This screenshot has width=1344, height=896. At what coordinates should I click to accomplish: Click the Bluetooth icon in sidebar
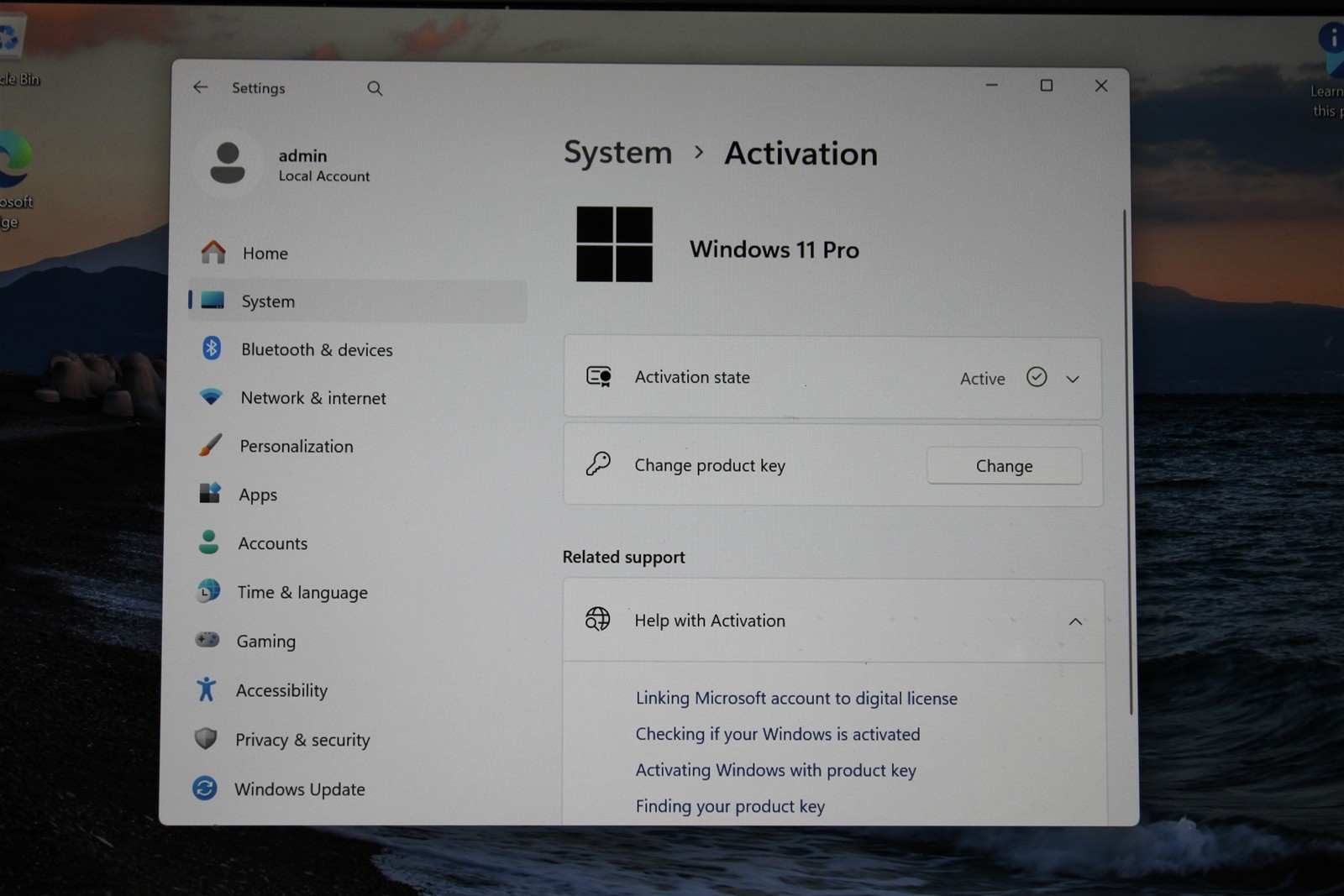tap(212, 348)
